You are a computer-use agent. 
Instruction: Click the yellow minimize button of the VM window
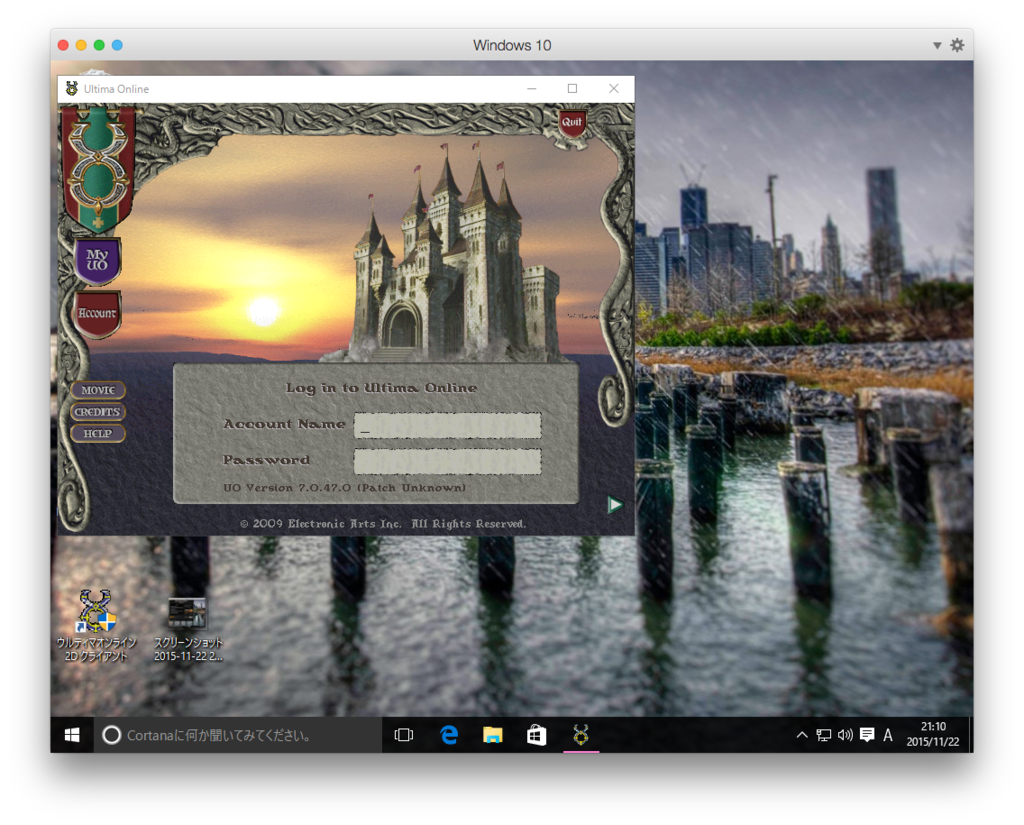pos(81,45)
